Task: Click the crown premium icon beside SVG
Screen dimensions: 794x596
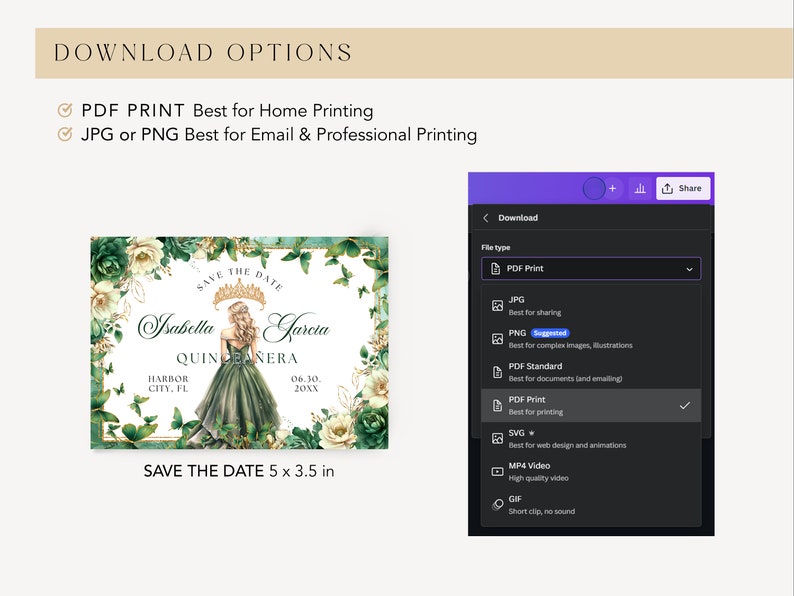Action: (531, 433)
